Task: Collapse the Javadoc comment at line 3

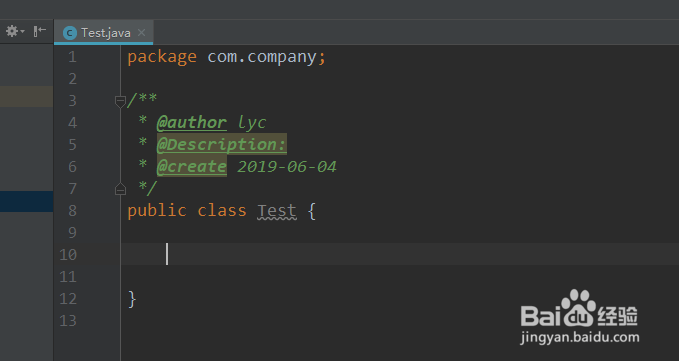Action: click(120, 101)
